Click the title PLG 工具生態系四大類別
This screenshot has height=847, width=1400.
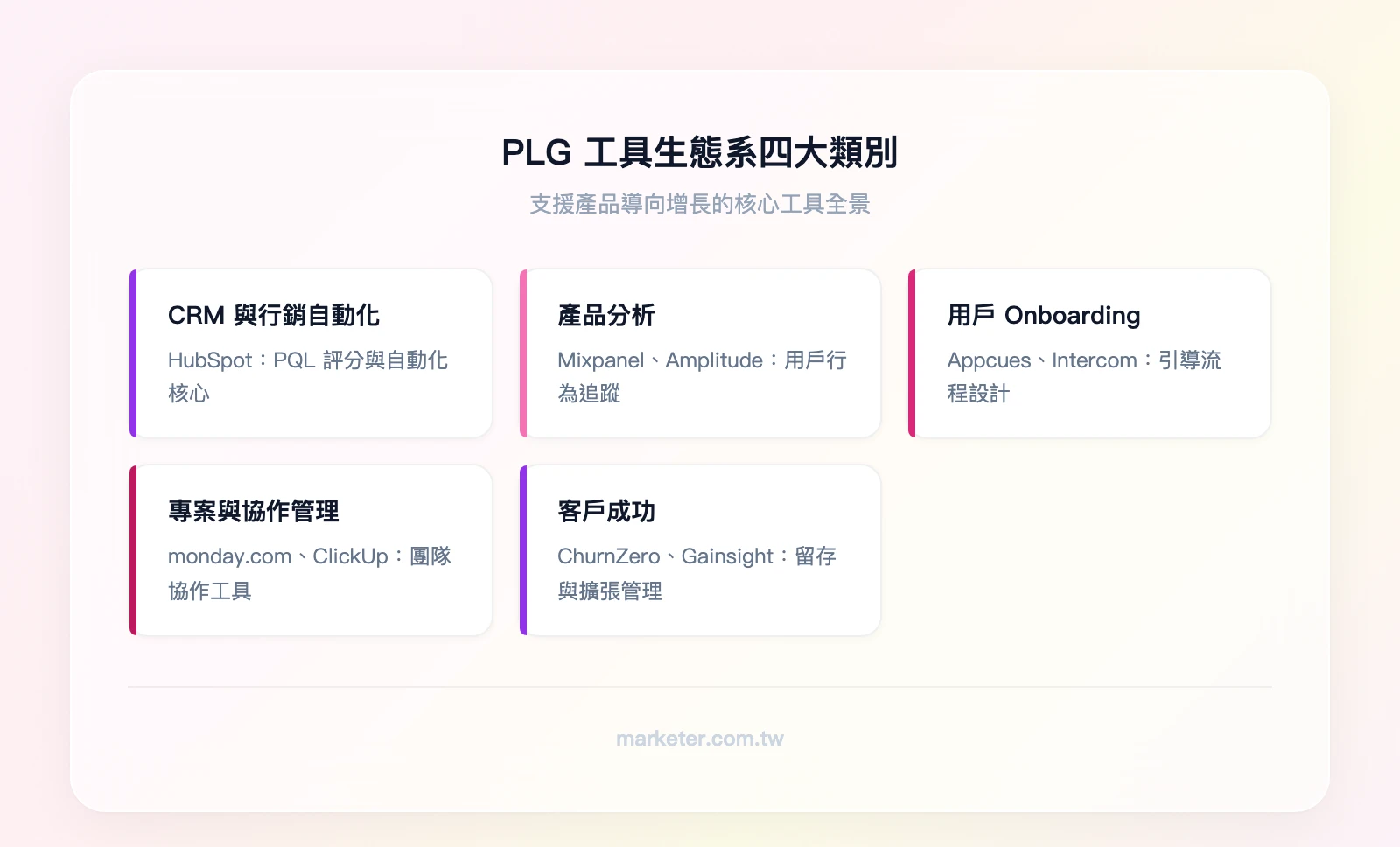pyautogui.click(x=700, y=152)
